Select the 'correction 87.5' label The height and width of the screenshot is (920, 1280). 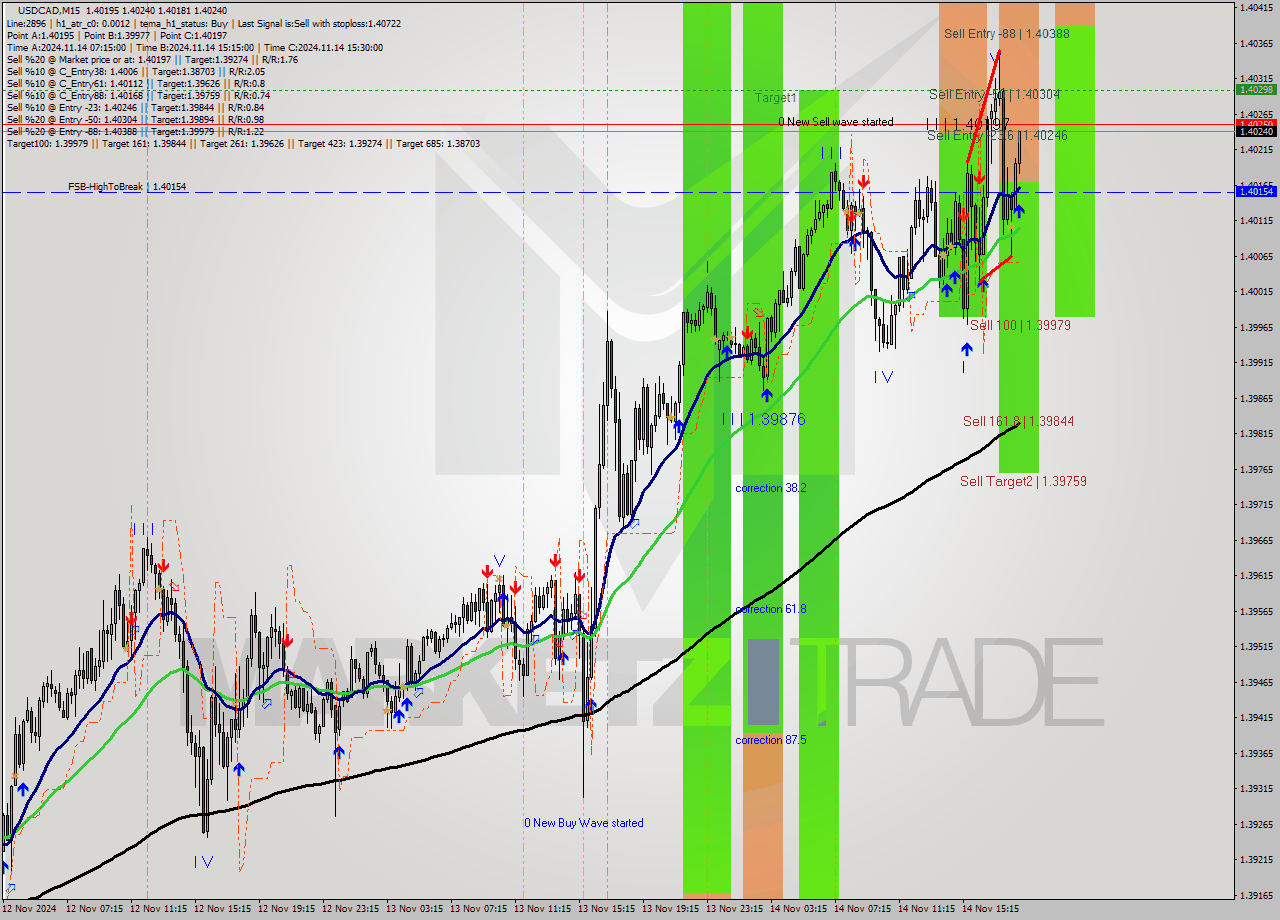tap(771, 740)
